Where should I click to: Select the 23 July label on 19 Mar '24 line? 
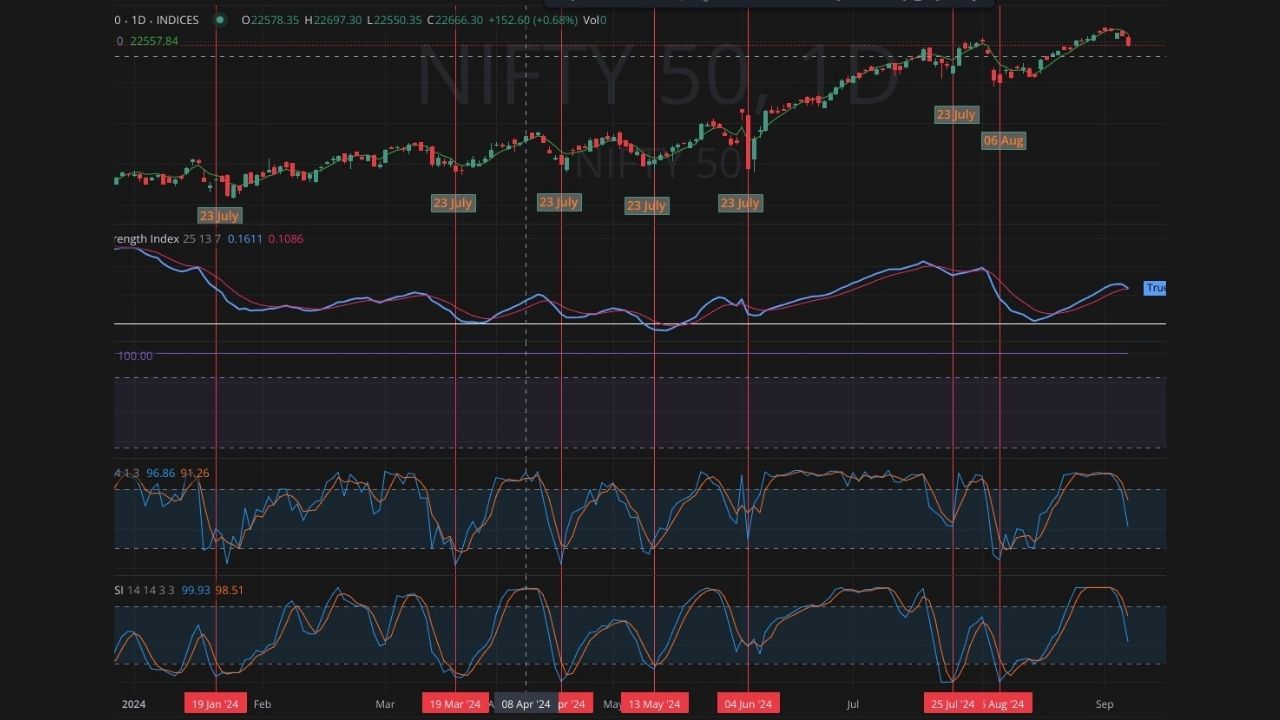(453, 203)
